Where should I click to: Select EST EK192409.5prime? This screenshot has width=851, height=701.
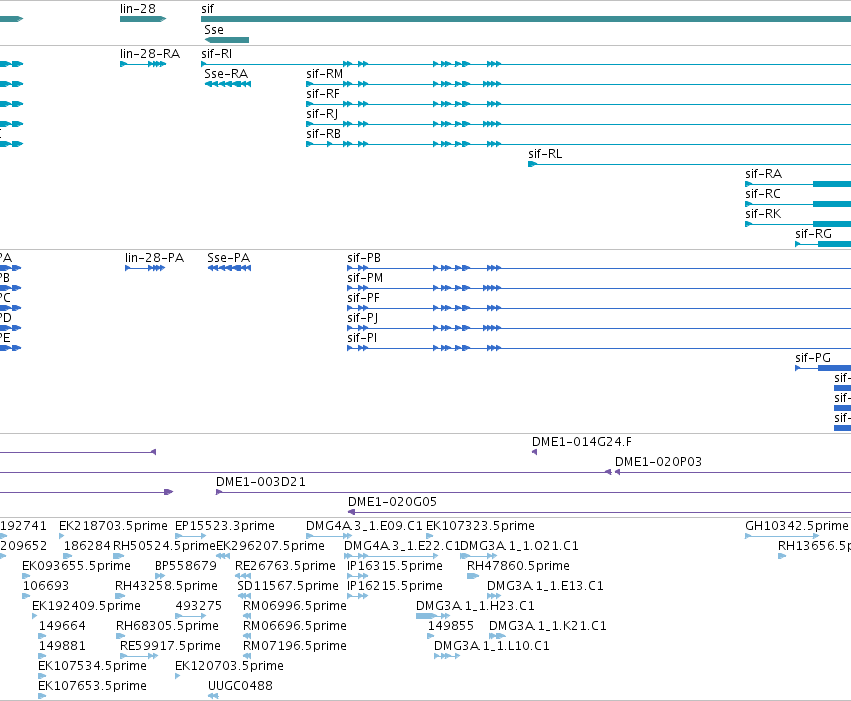pyautogui.click(x=86, y=607)
